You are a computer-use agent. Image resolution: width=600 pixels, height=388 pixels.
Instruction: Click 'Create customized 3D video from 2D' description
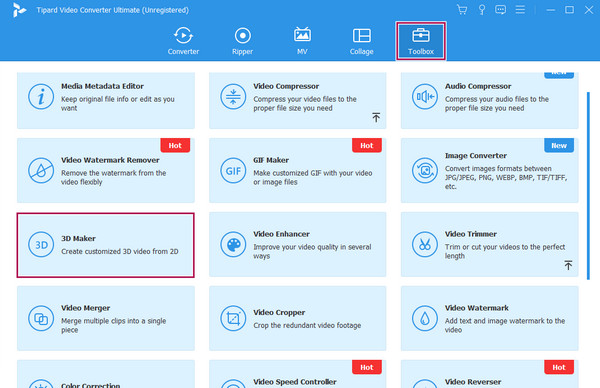tap(120, 251)
